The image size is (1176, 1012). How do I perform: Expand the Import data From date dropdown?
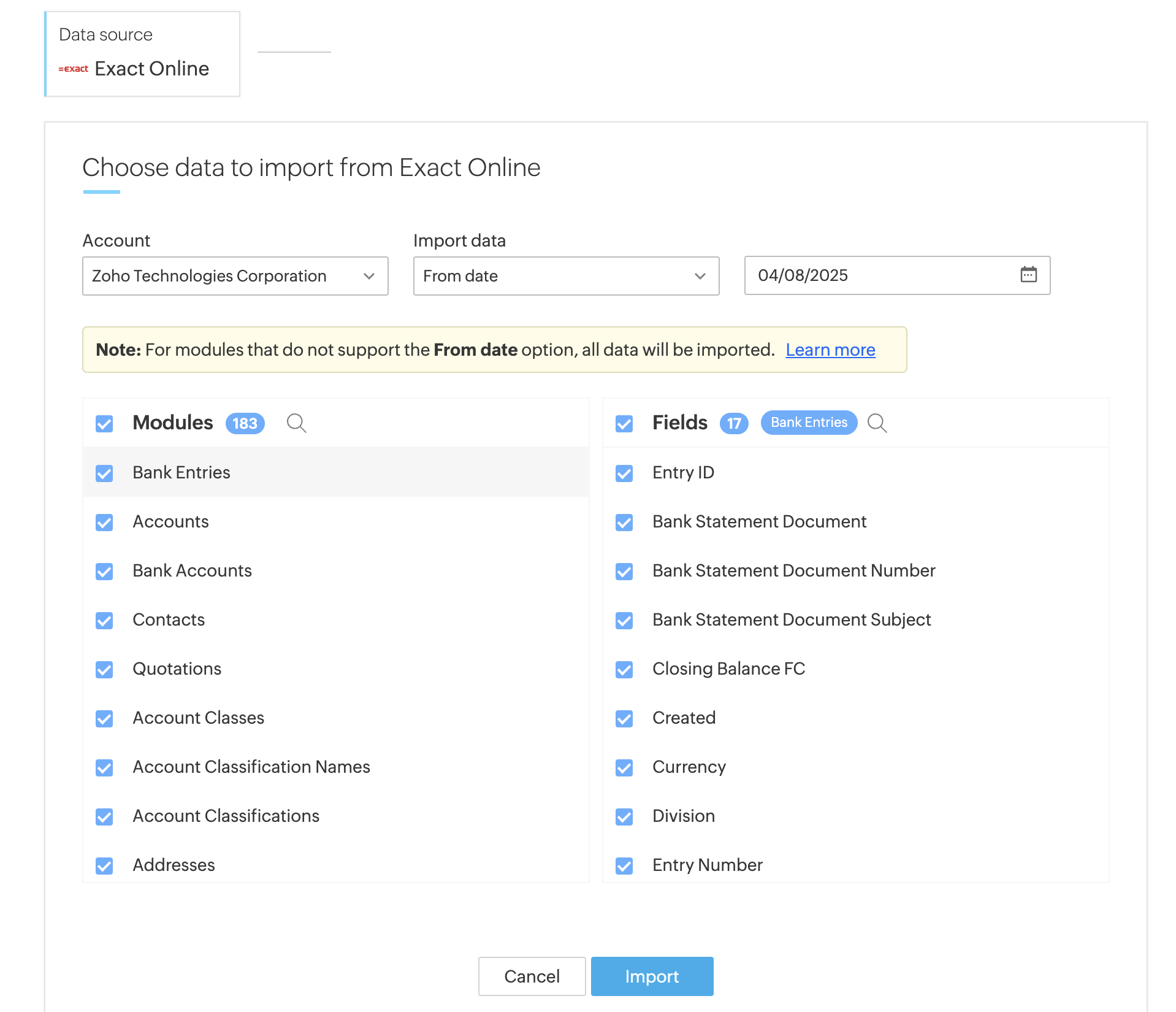coord(565,276)
